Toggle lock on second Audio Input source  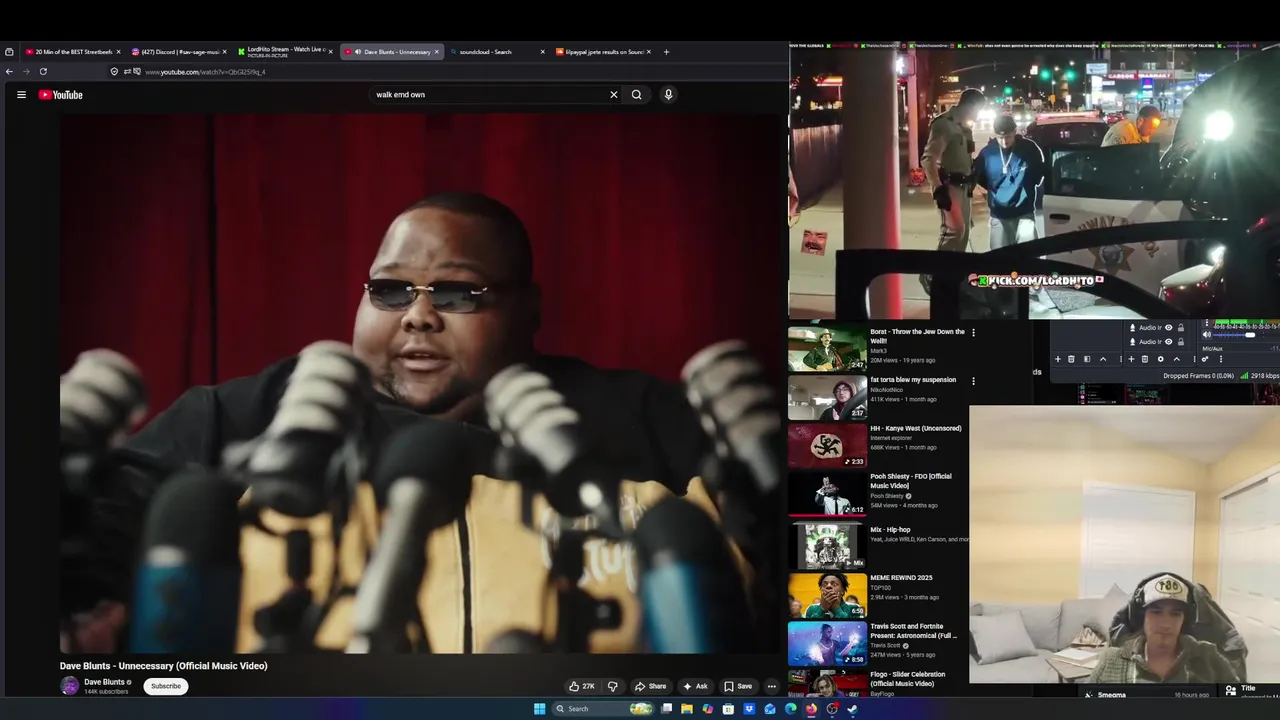pos(1181,342)
